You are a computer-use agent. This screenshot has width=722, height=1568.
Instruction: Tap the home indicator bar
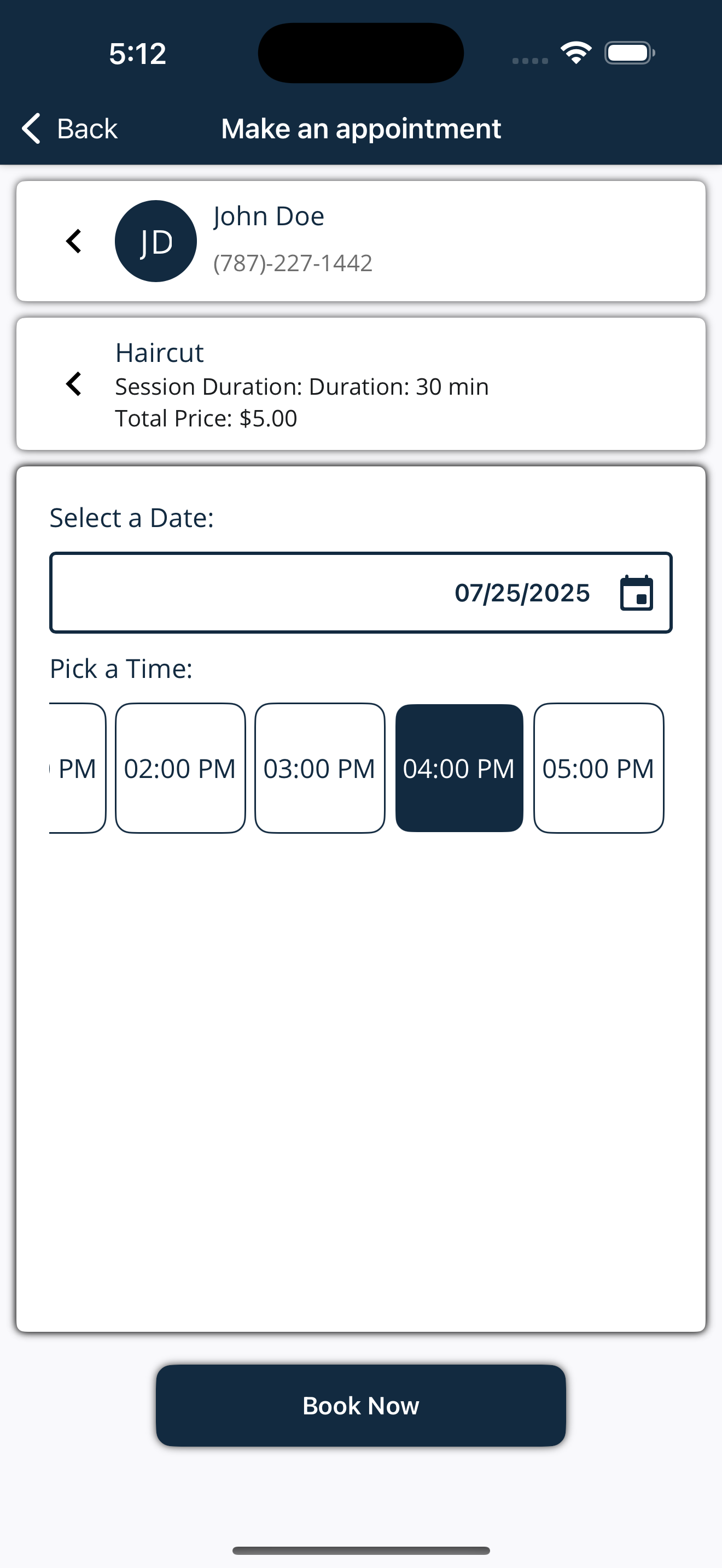point(361,1551)
